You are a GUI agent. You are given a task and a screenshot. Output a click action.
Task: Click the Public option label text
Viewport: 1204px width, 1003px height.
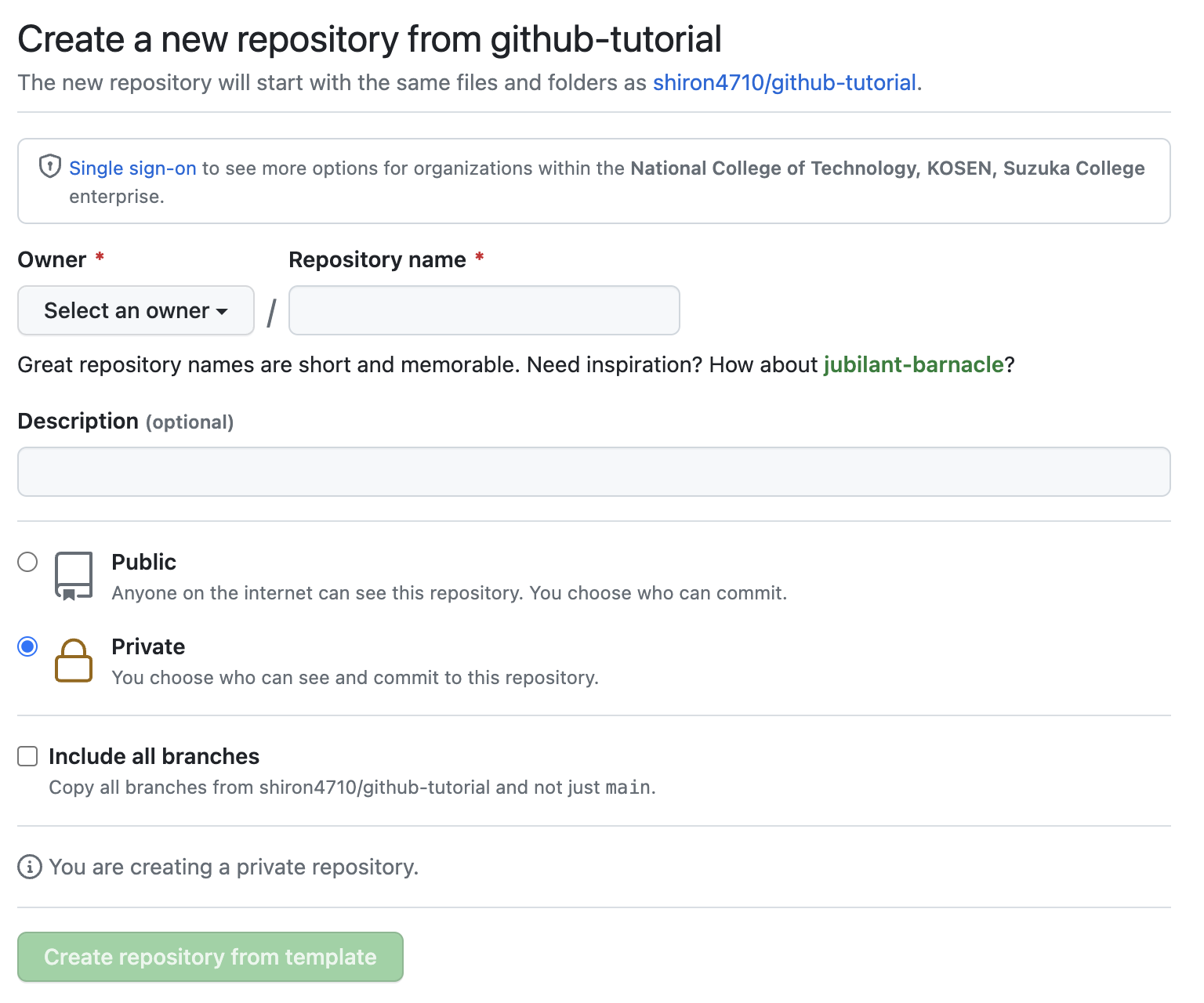click(x=143, y=562)
